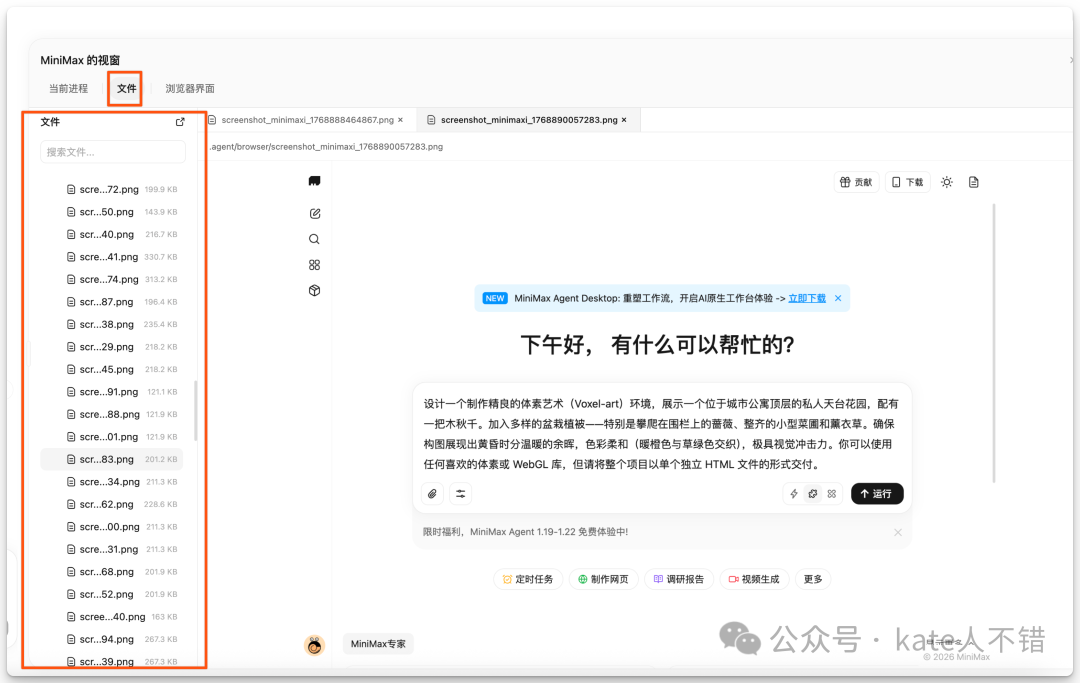Toggle light mode with the sun icon
The image size is (1080, 683).
[946, 181]
